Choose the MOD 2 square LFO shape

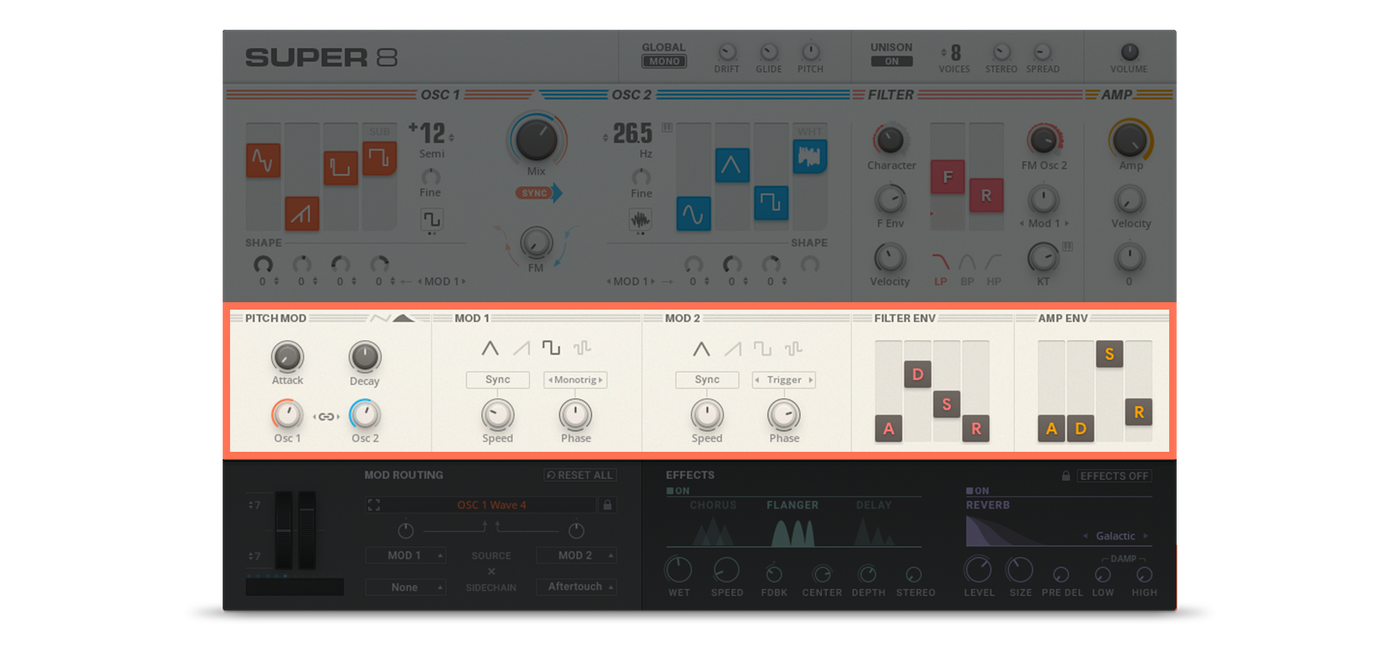tap(762, 349)
